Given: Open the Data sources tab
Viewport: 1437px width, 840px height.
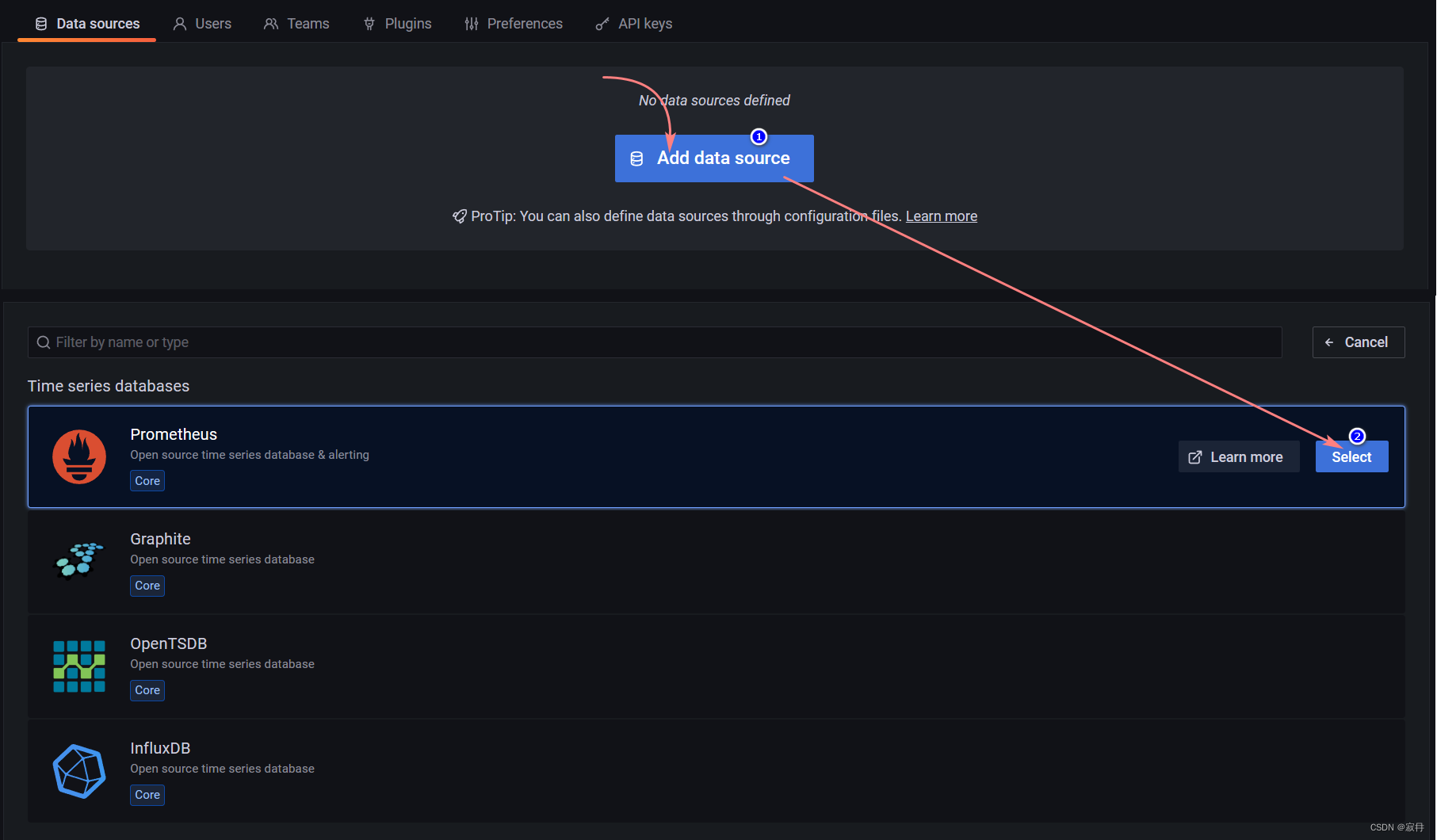Looking at the screenshot, I should [x=87, y=24].
